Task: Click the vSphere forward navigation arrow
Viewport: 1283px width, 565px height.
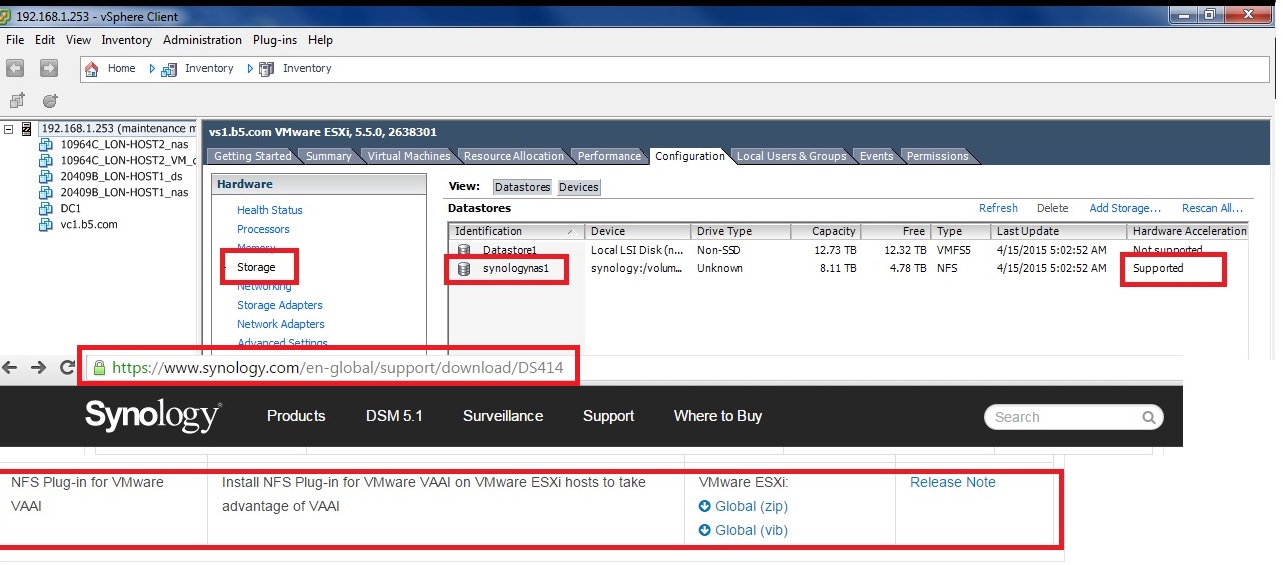Action: pos(48,68)
